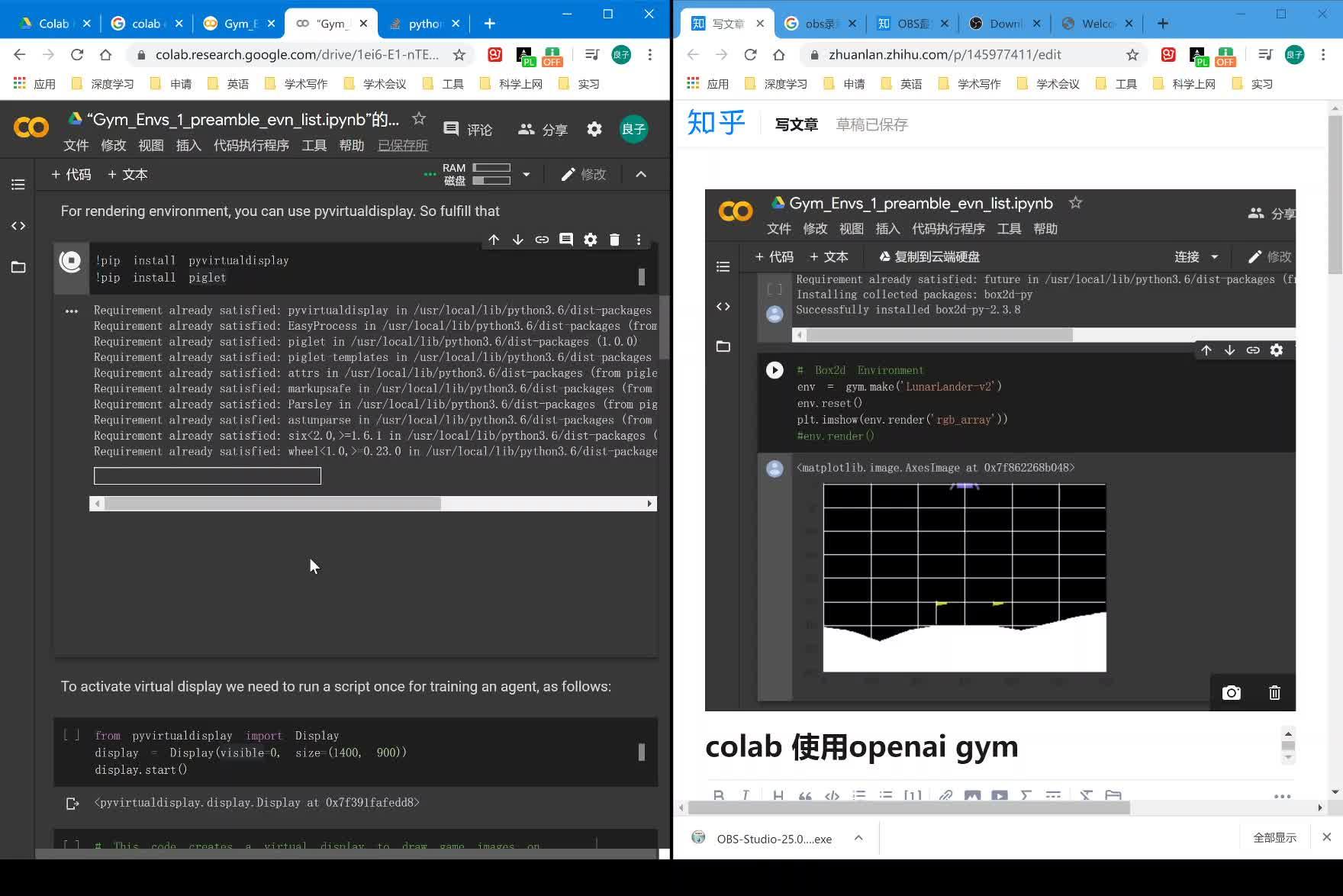Open 代码执行程序 runtime menu in Colab

click(251, 145)
